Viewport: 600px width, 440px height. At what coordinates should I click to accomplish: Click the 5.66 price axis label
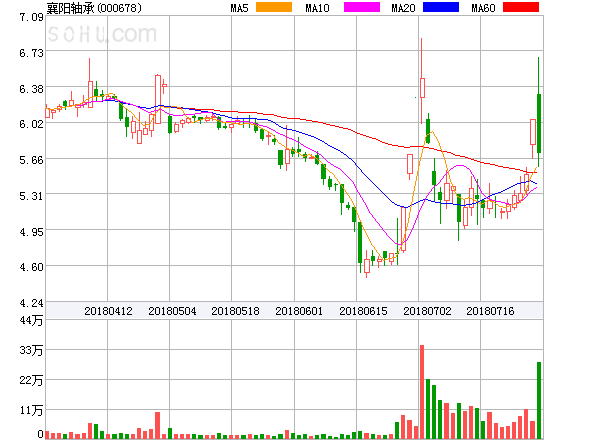tap(31, 160)
